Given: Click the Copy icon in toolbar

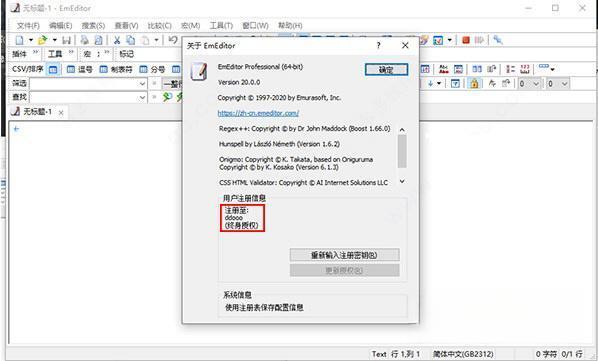Looking at the screenshot, I should [x=131, y=40].
